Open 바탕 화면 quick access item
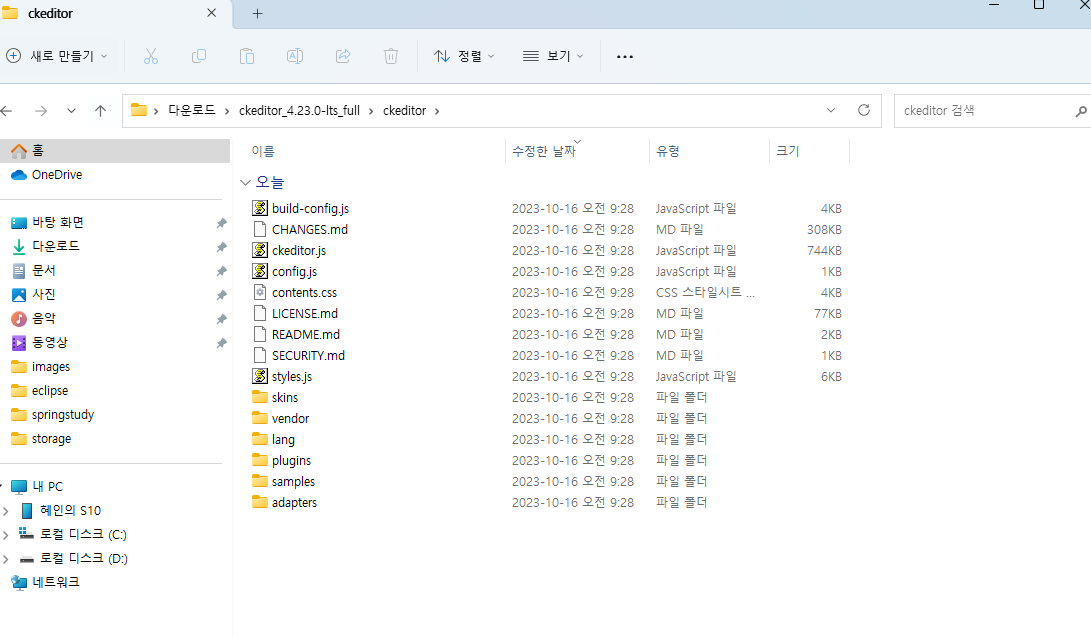This screenshot has width=1091, height=638. tap(58, 223)
